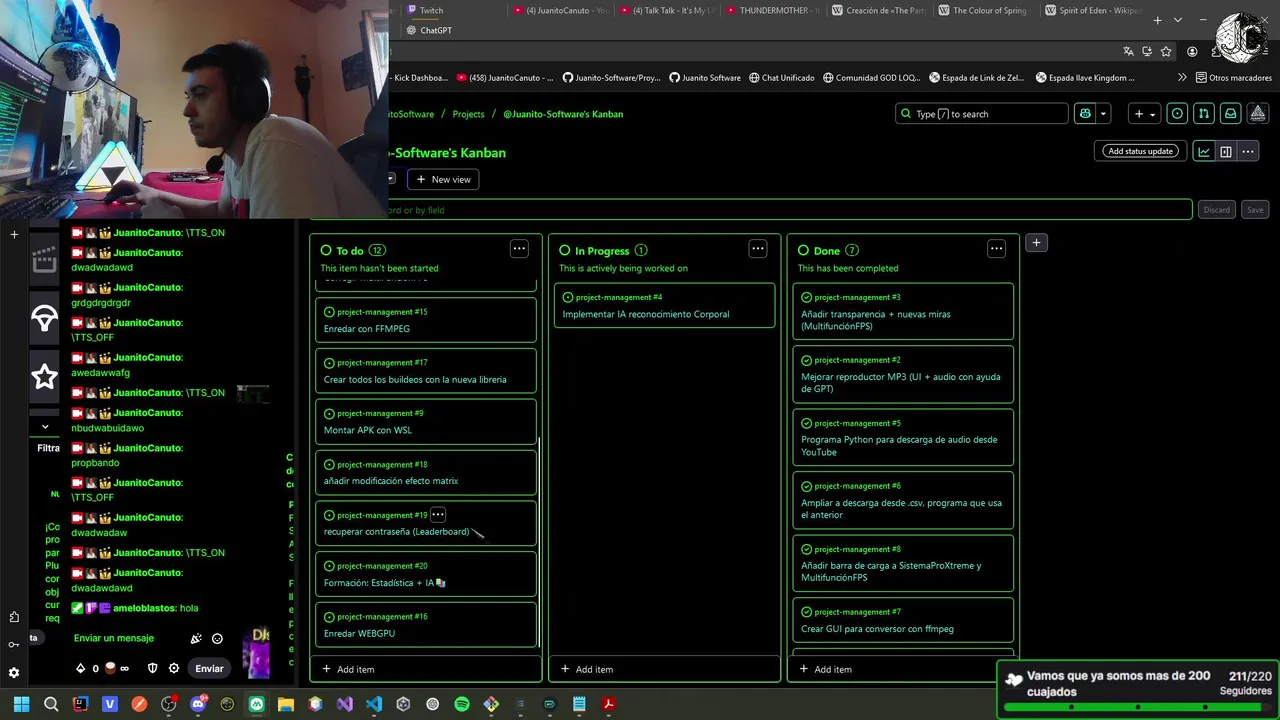Open the Create new plus dropdown
This screenshot has height=720, width=1280.
click(1144, 114)
